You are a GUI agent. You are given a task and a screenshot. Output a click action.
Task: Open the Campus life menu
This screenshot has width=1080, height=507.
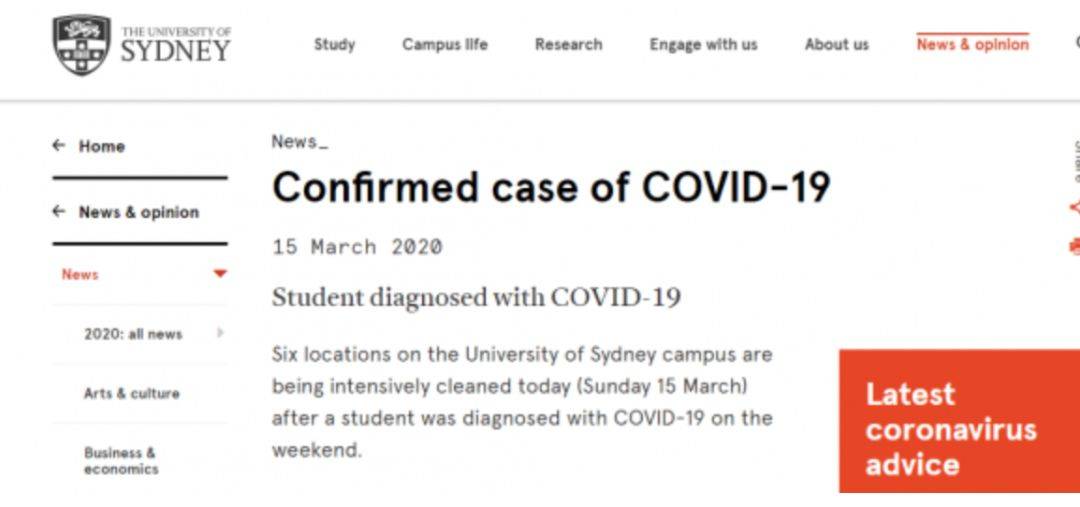coord(445,45)
